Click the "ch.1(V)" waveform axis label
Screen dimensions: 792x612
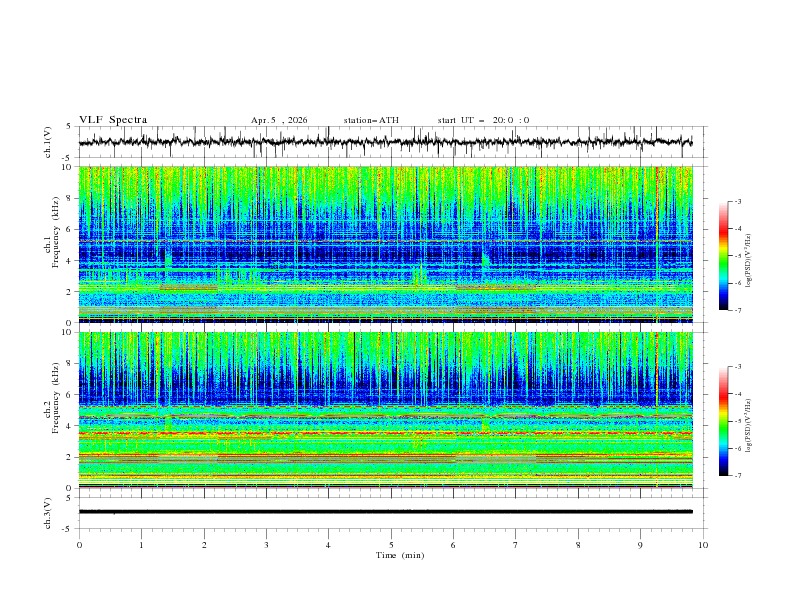[48, 142]
